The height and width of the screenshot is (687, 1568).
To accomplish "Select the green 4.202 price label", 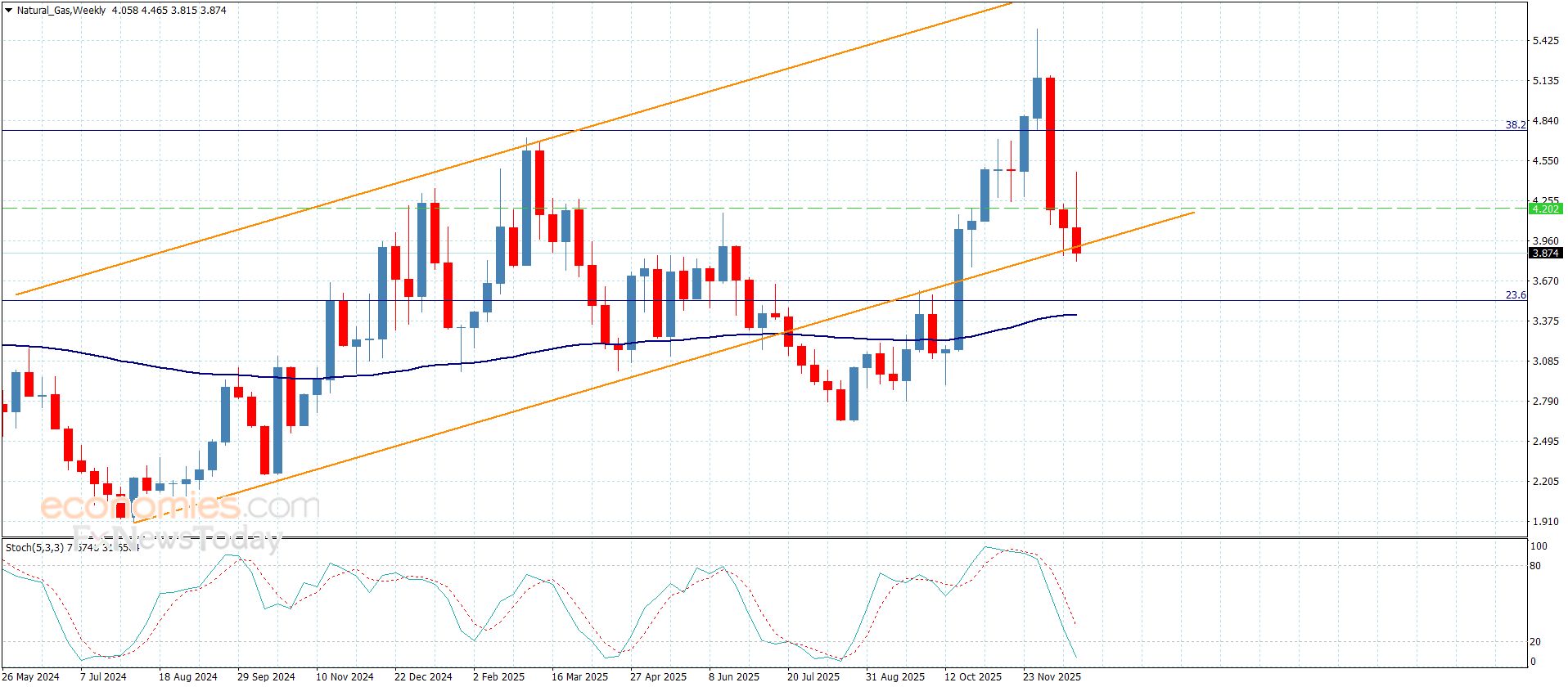I will coord(1545,209).
